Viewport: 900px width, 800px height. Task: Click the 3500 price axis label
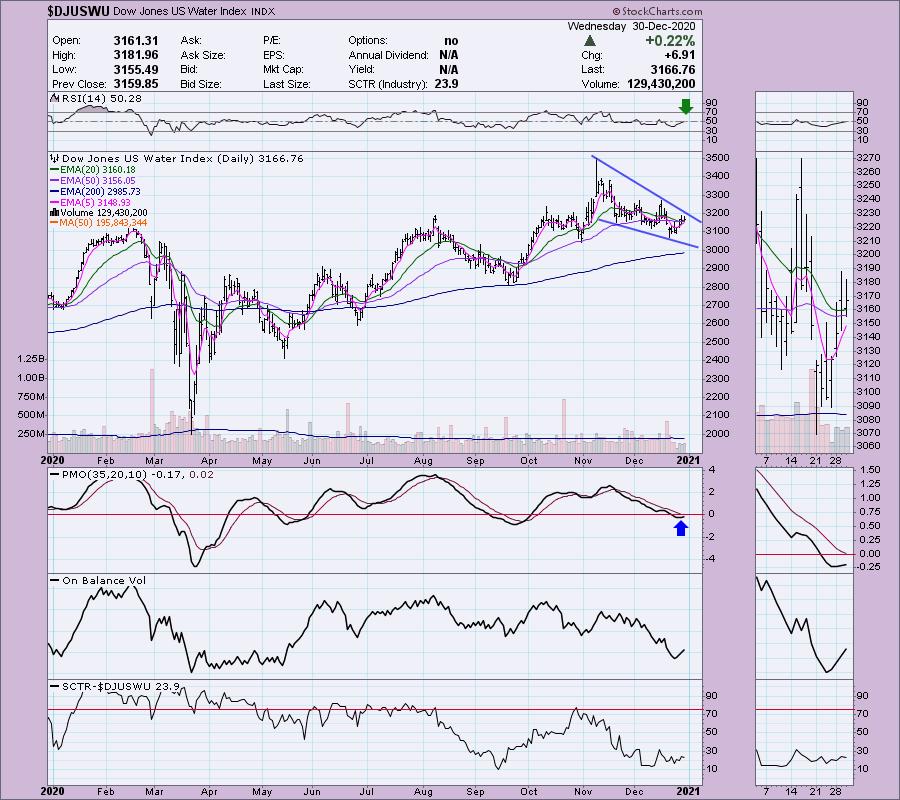(718, 158)
